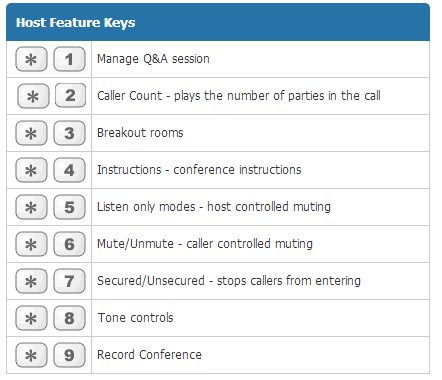Click the Mute/Unmute caller controlled muting text
The height and width of the screenshot is (380, 442).
205,244
